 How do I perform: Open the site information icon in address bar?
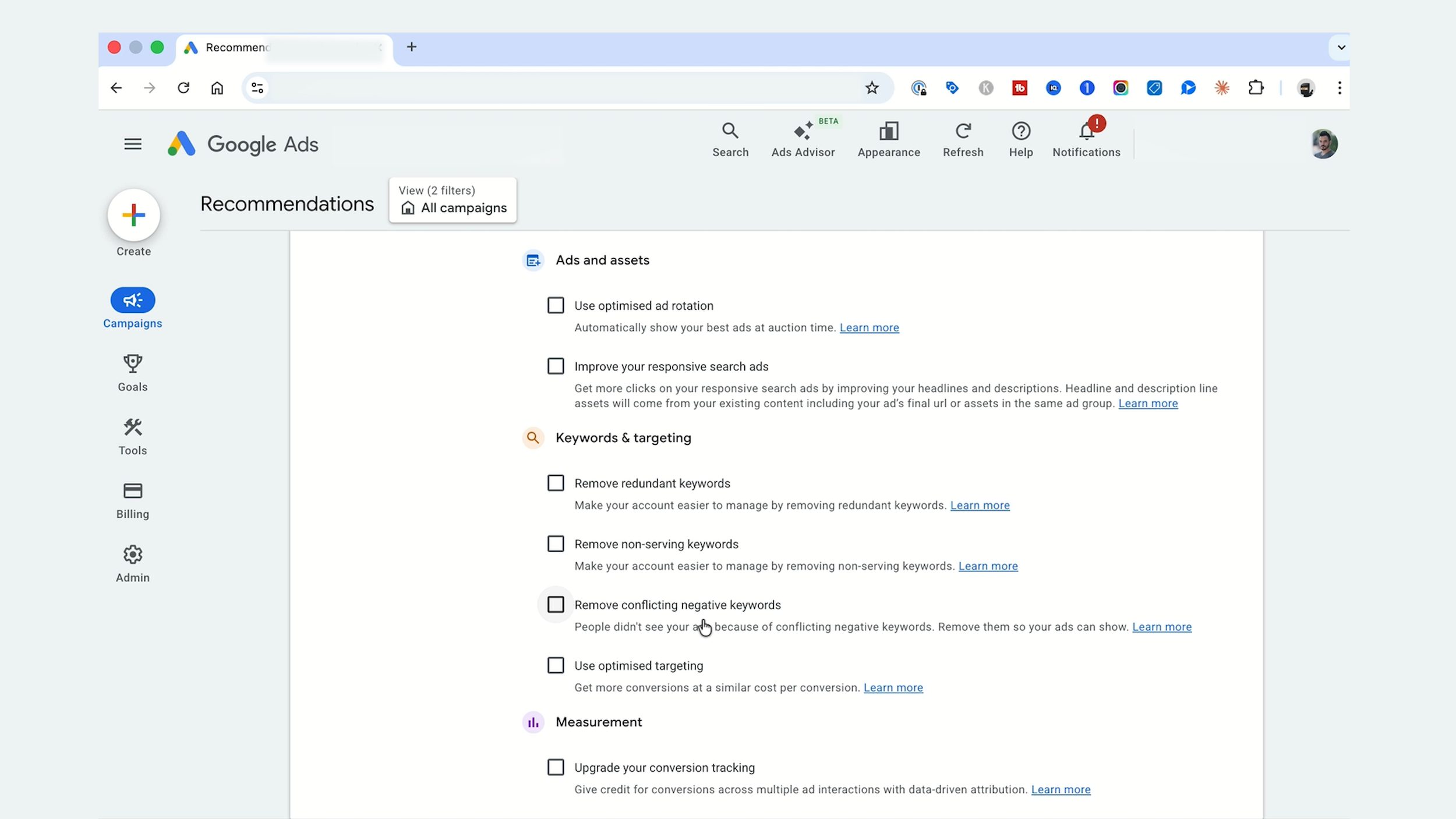(257, 88)
